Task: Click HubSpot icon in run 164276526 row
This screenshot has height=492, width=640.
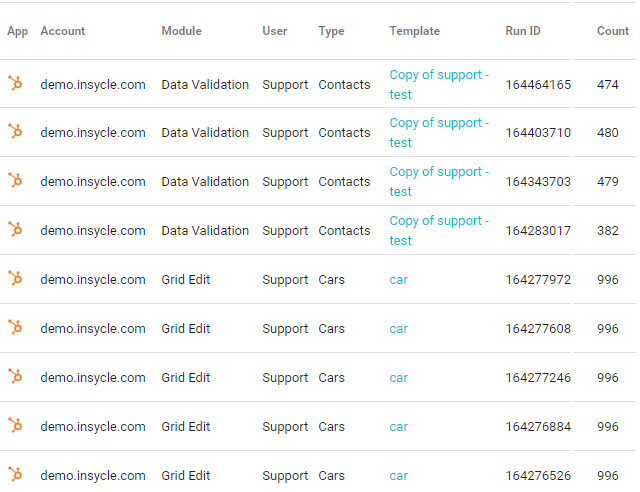Action: click(x=15, y=474)
